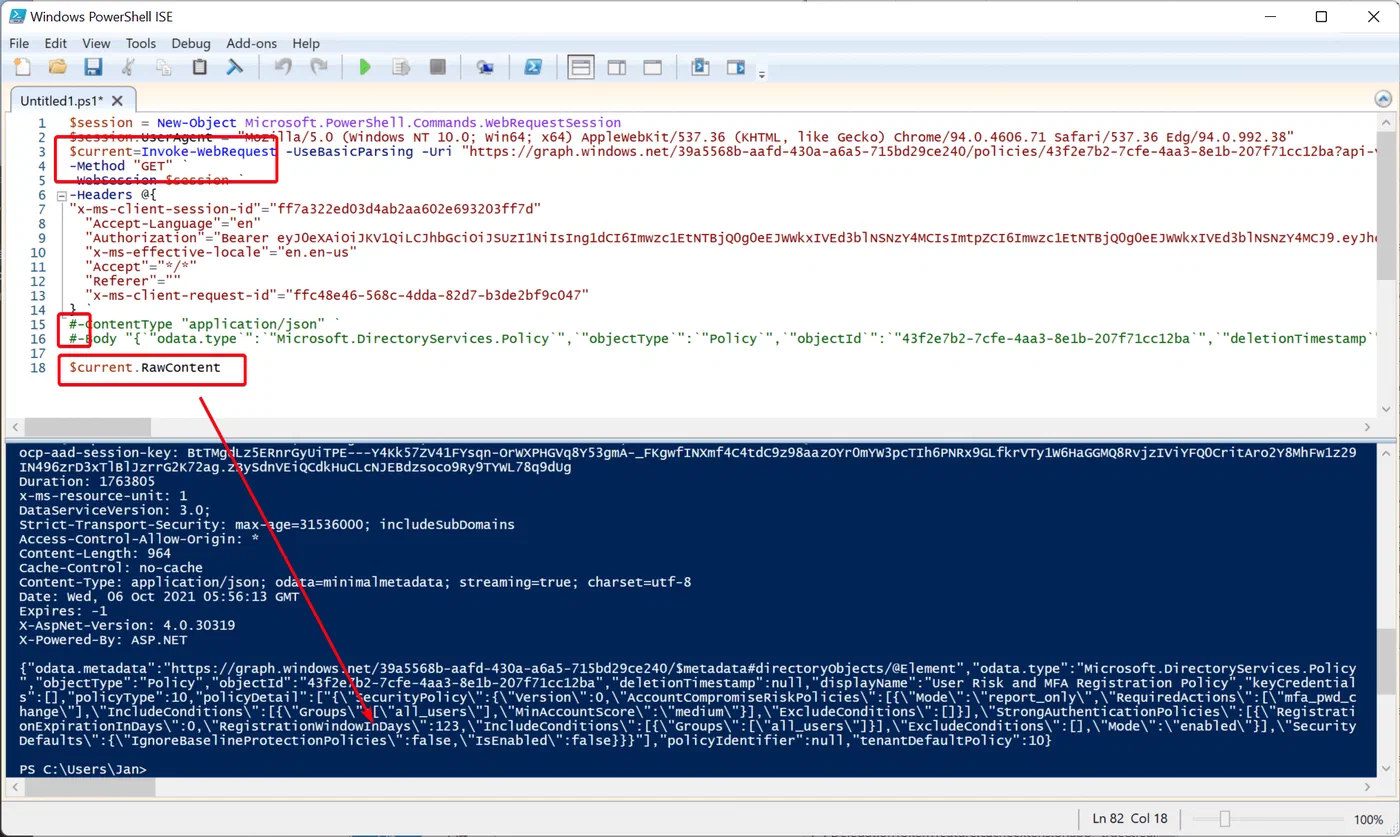Run the script with the green play icon
Image resolution: width=1400 pixels, height=837 pixels.
[365, 67]
